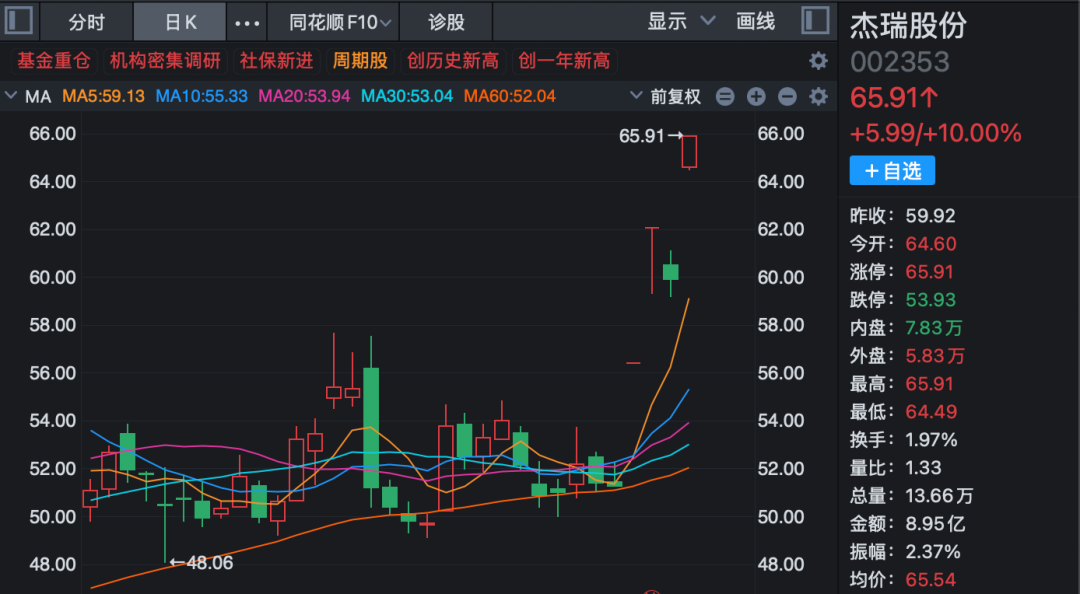
Task: Toggle the right quote panel visibility
Action: pos(814,19)
